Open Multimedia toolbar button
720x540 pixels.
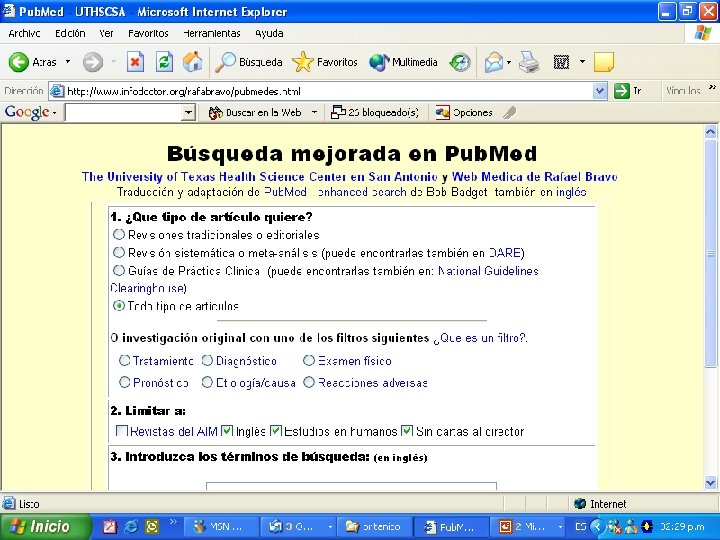point(403,62)
